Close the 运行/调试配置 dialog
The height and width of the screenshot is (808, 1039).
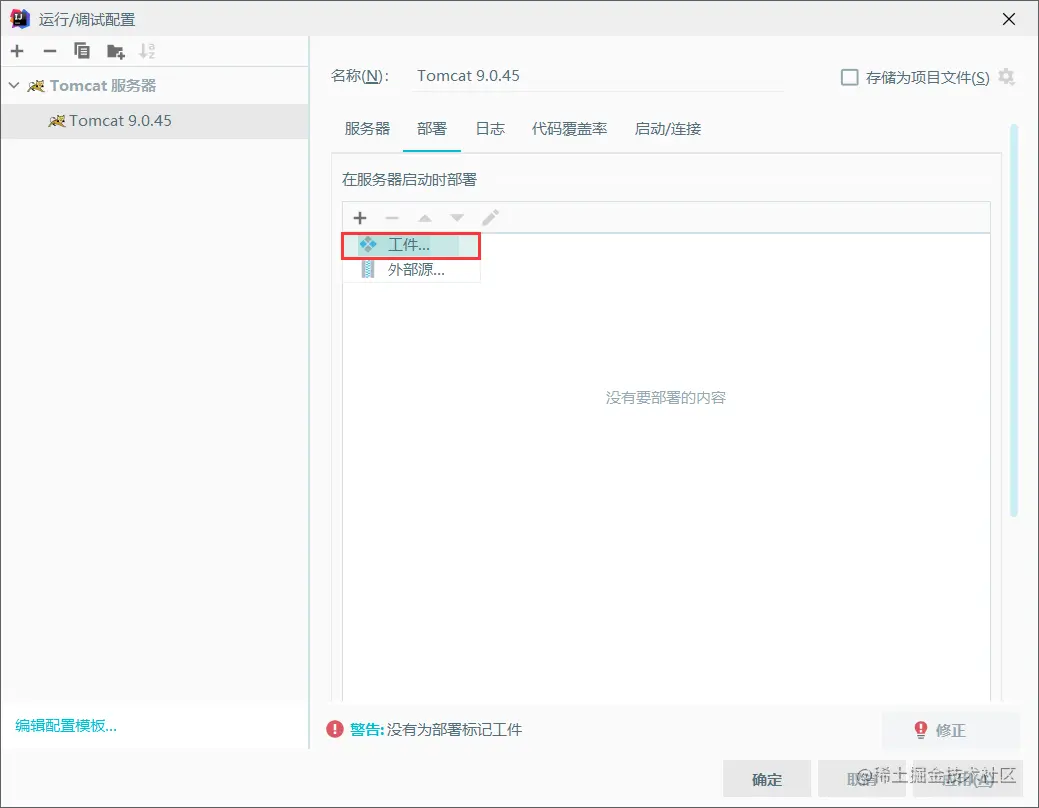pos(1009,19)
